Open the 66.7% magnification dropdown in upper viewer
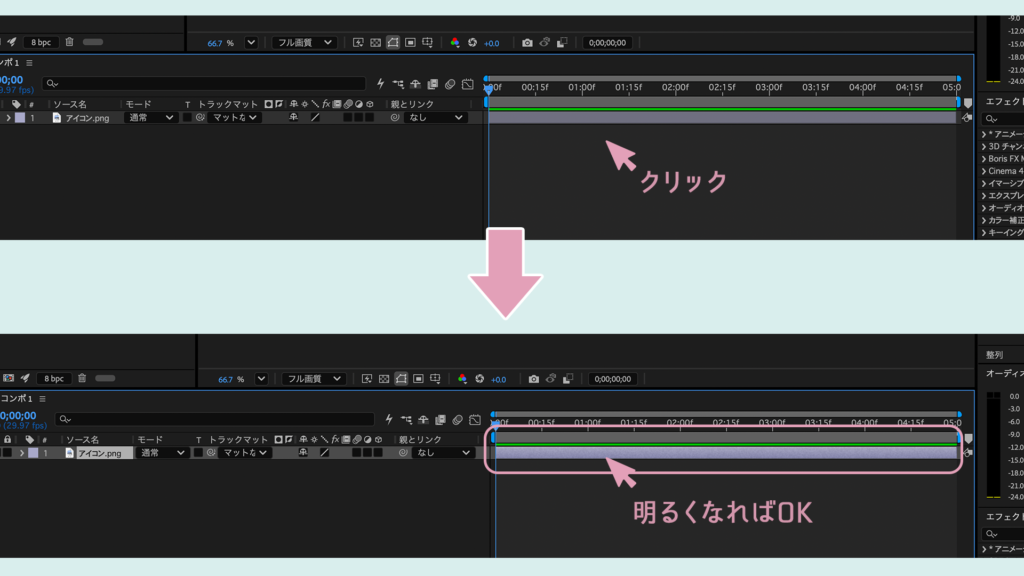1024x576 pixels. [x=251, y=42]
